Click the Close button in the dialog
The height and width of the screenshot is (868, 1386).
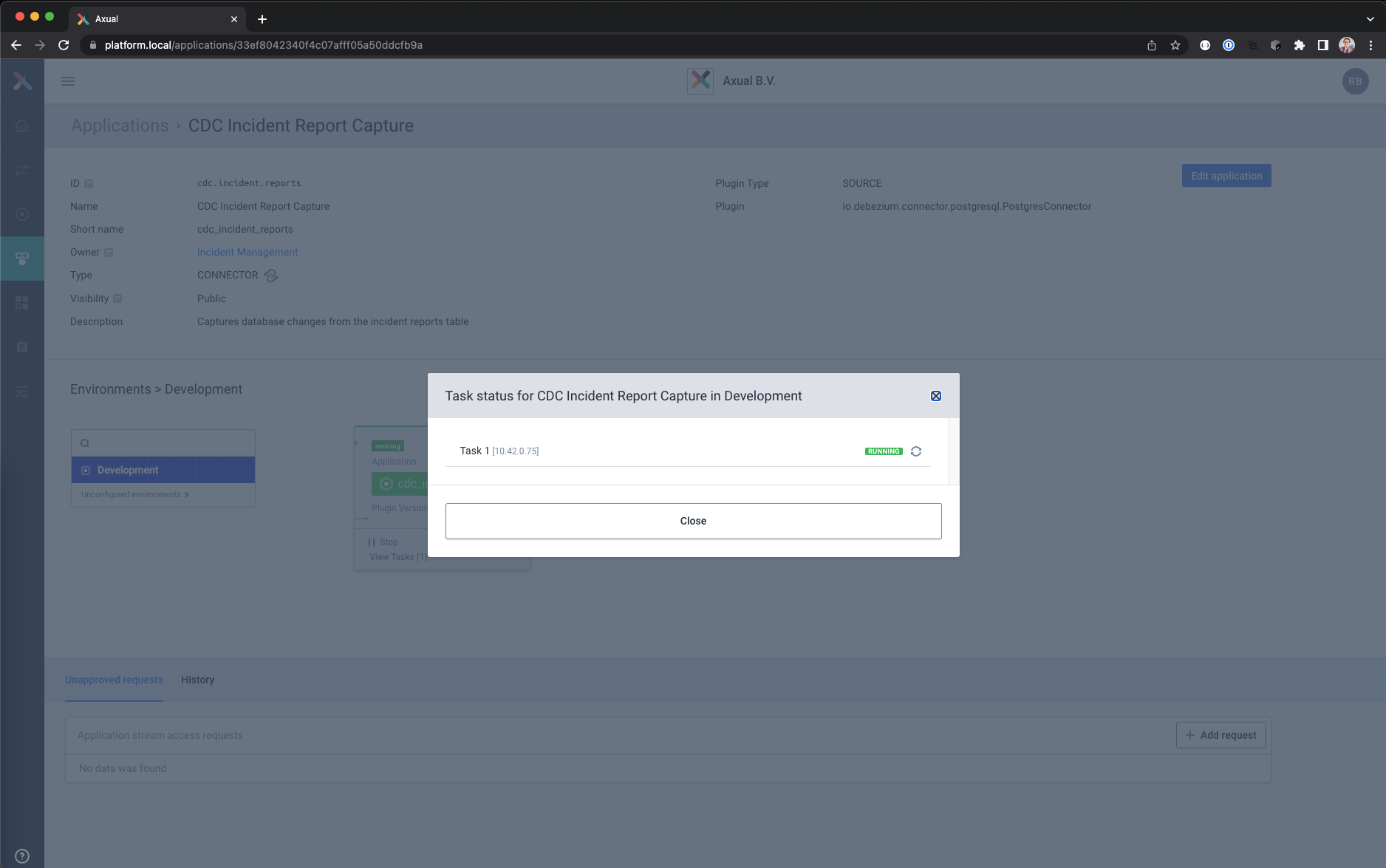[x=693, y=521]
